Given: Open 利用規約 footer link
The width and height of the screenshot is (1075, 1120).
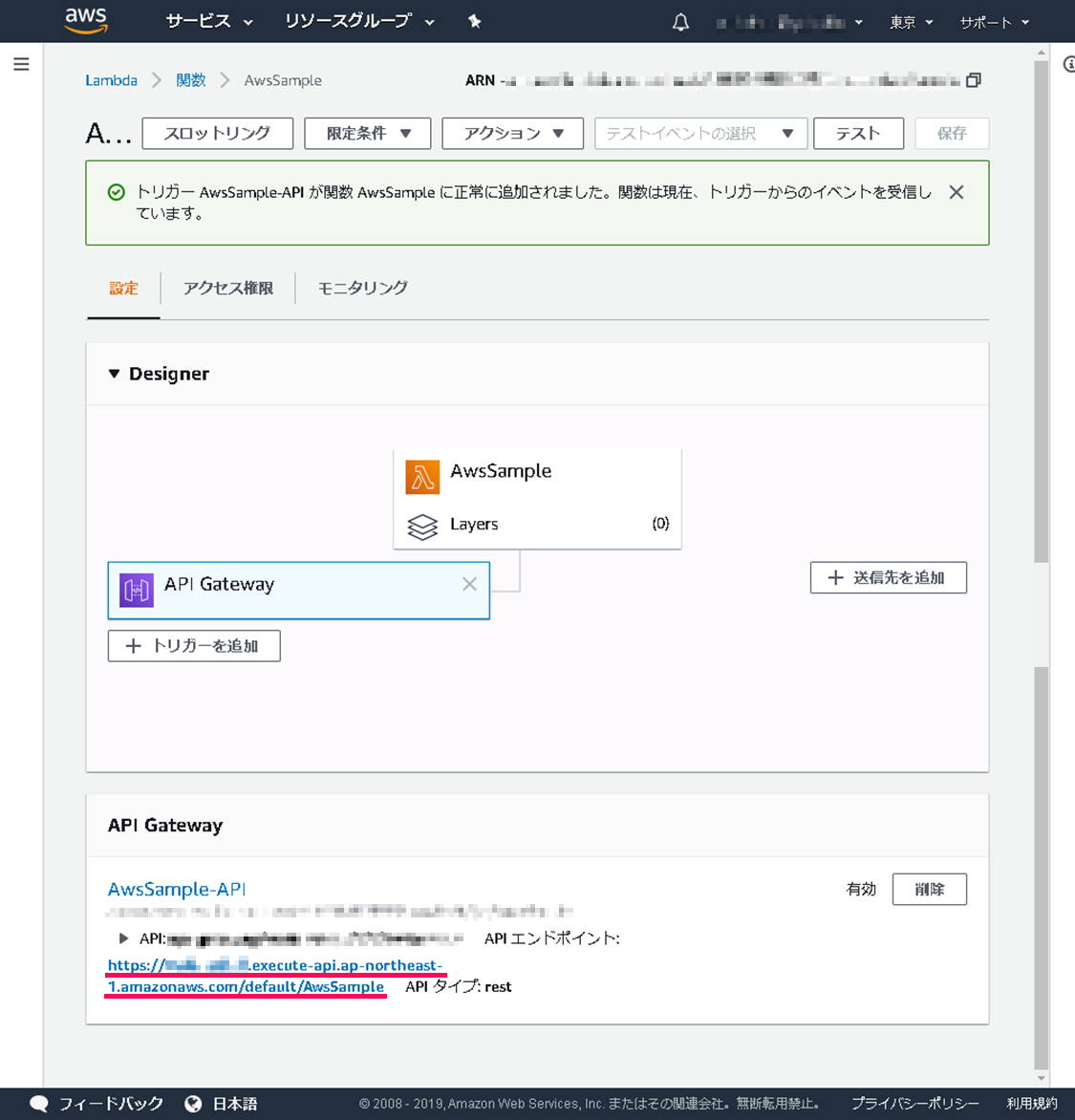Looking at the screenshot, I should coord(1032,1104).
